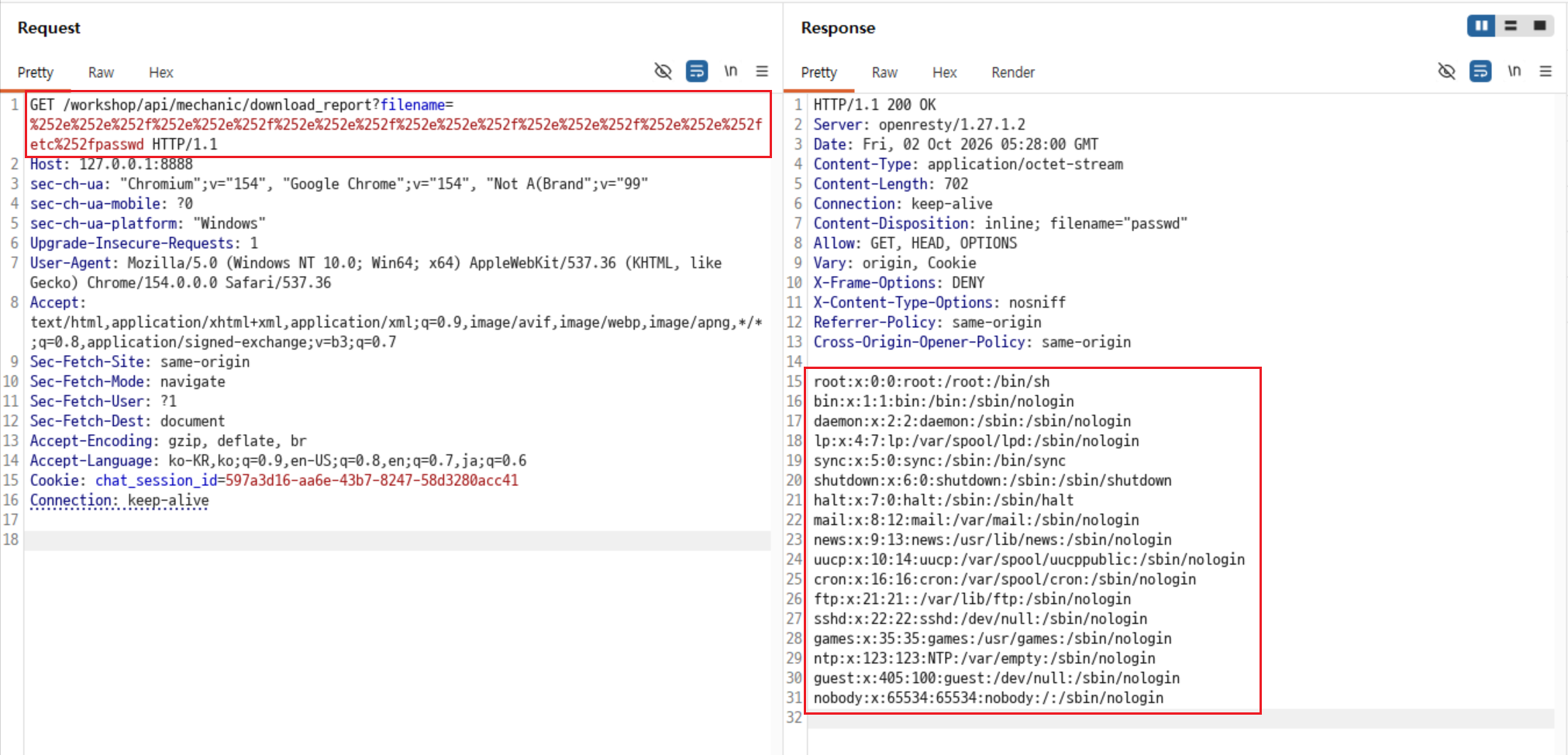
Task: Click the Request panel title
Action: [x=49, y=28]
